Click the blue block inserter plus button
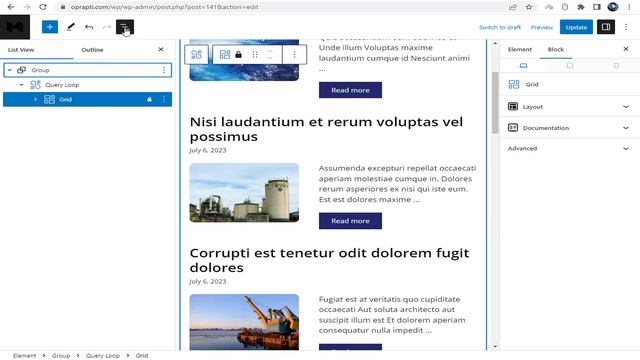The image size is (640, 360). [50, 27]
